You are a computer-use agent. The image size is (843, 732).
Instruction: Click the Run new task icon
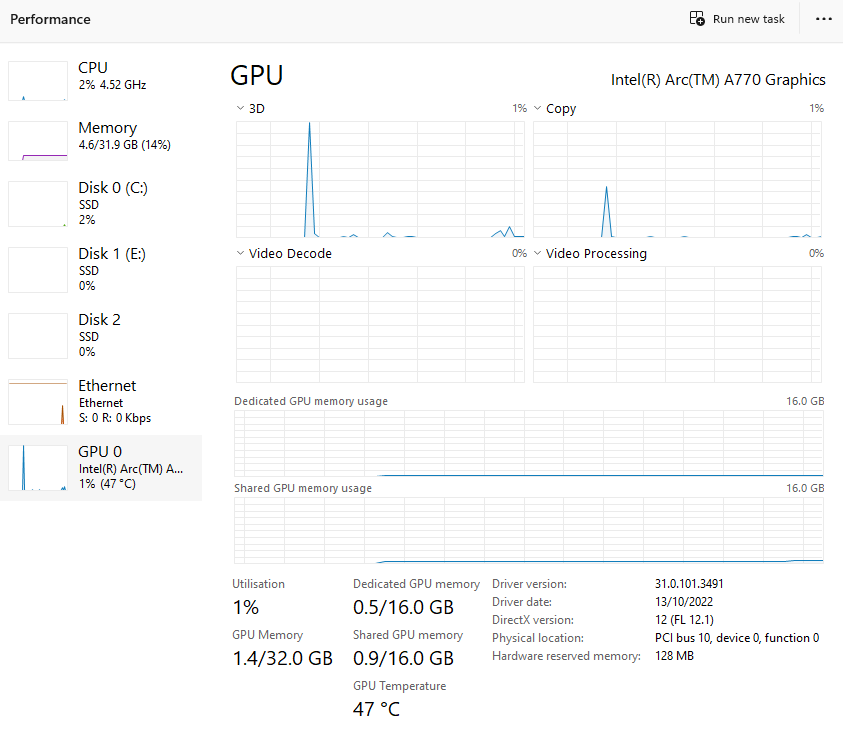695,18
